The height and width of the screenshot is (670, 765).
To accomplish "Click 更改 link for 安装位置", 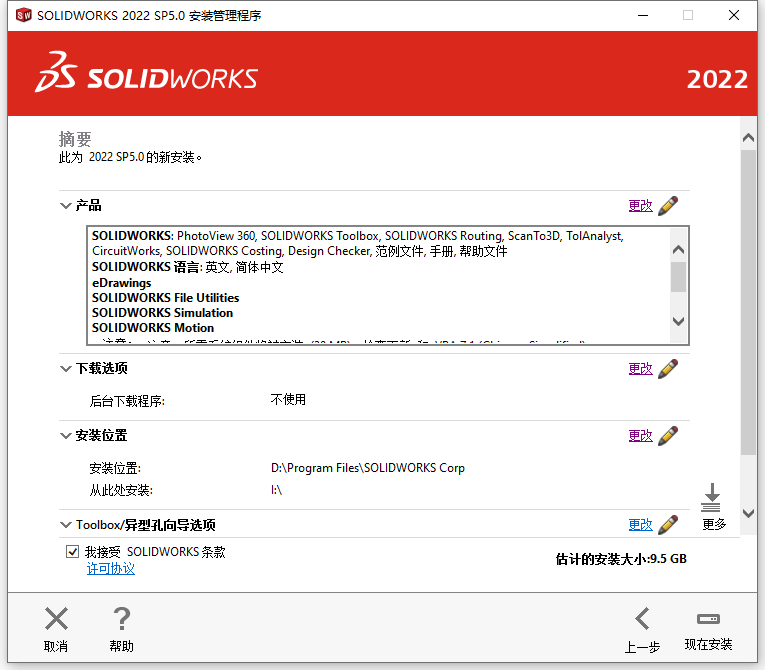I will pos(641,436).
